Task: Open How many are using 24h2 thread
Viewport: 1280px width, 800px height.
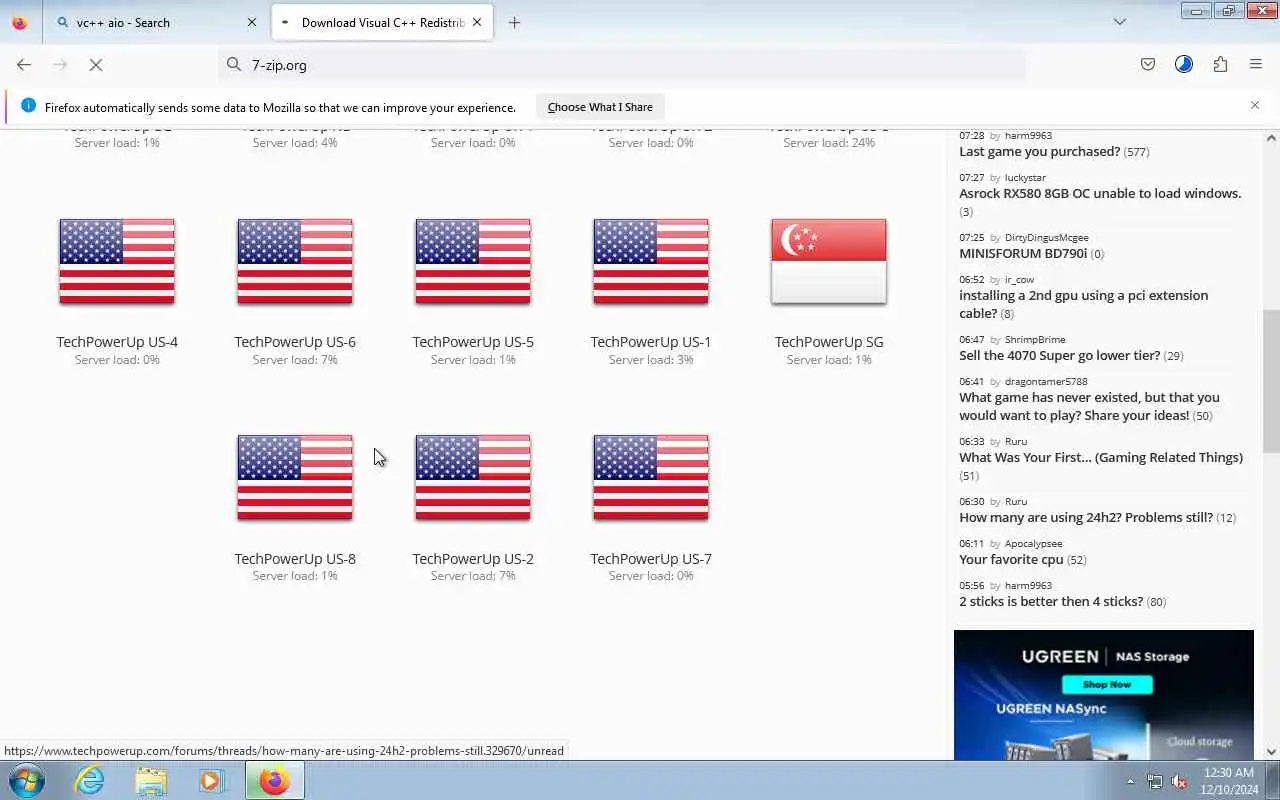Action: pos(1086,517)
